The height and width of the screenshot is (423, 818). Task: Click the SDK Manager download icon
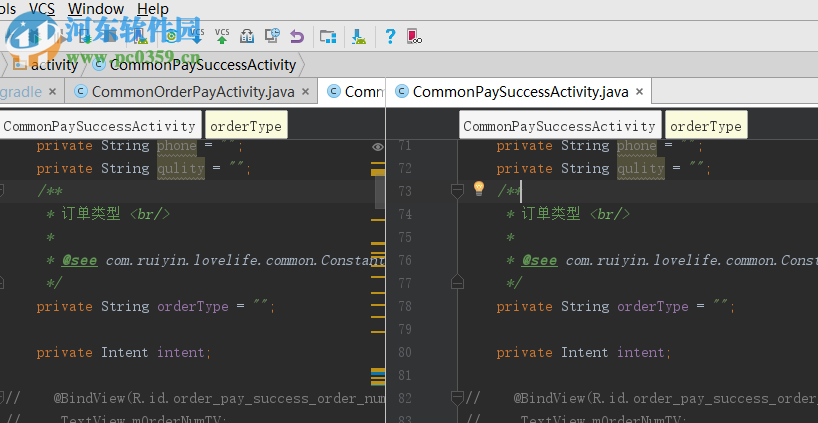tap(358, 37)
